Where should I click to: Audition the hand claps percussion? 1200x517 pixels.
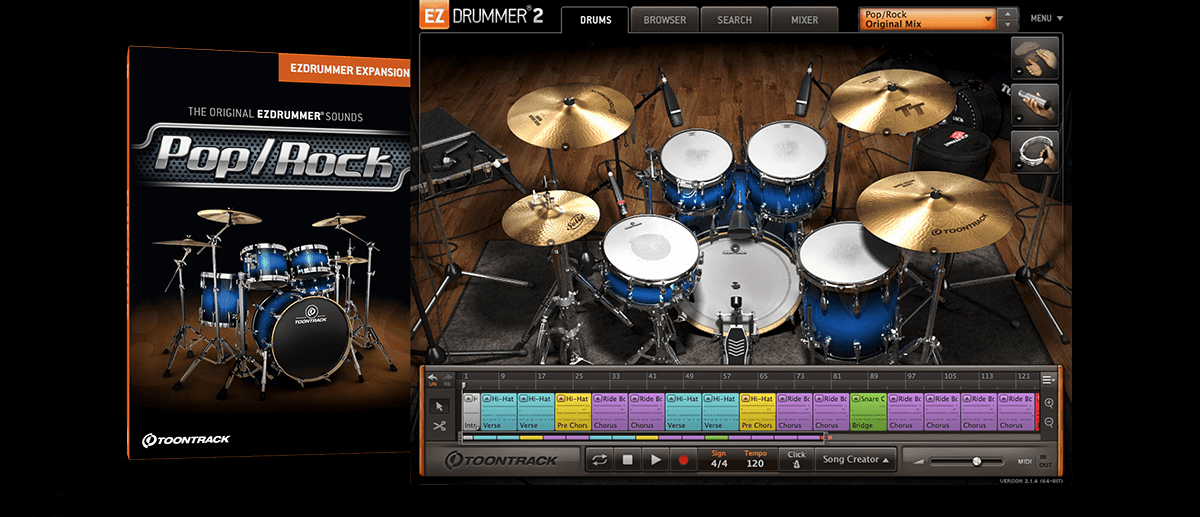(1036, 59)
